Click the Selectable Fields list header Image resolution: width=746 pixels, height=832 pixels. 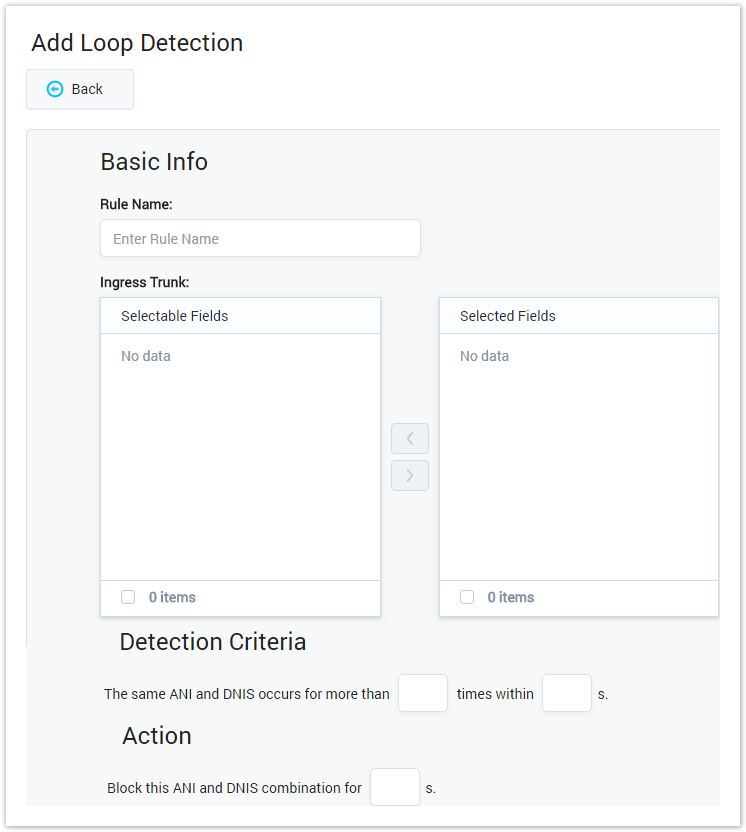175,316
